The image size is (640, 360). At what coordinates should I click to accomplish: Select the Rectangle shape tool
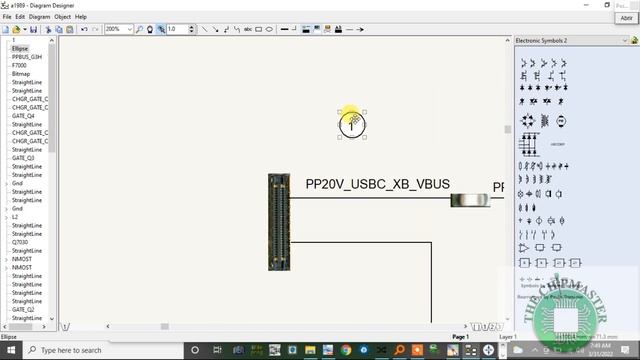(x=258, y=29)
